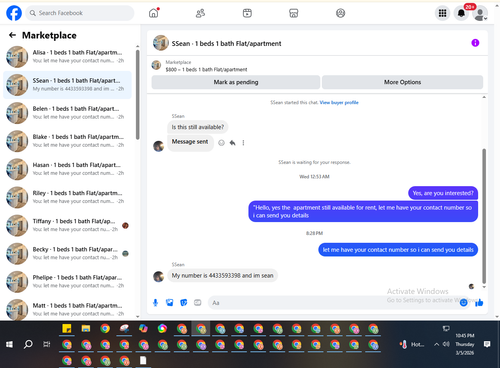This screenshot has height=368, width=500.
Task: Click the message with SSean's phone number
Action: pyautogui.click(x=222, y=276)
